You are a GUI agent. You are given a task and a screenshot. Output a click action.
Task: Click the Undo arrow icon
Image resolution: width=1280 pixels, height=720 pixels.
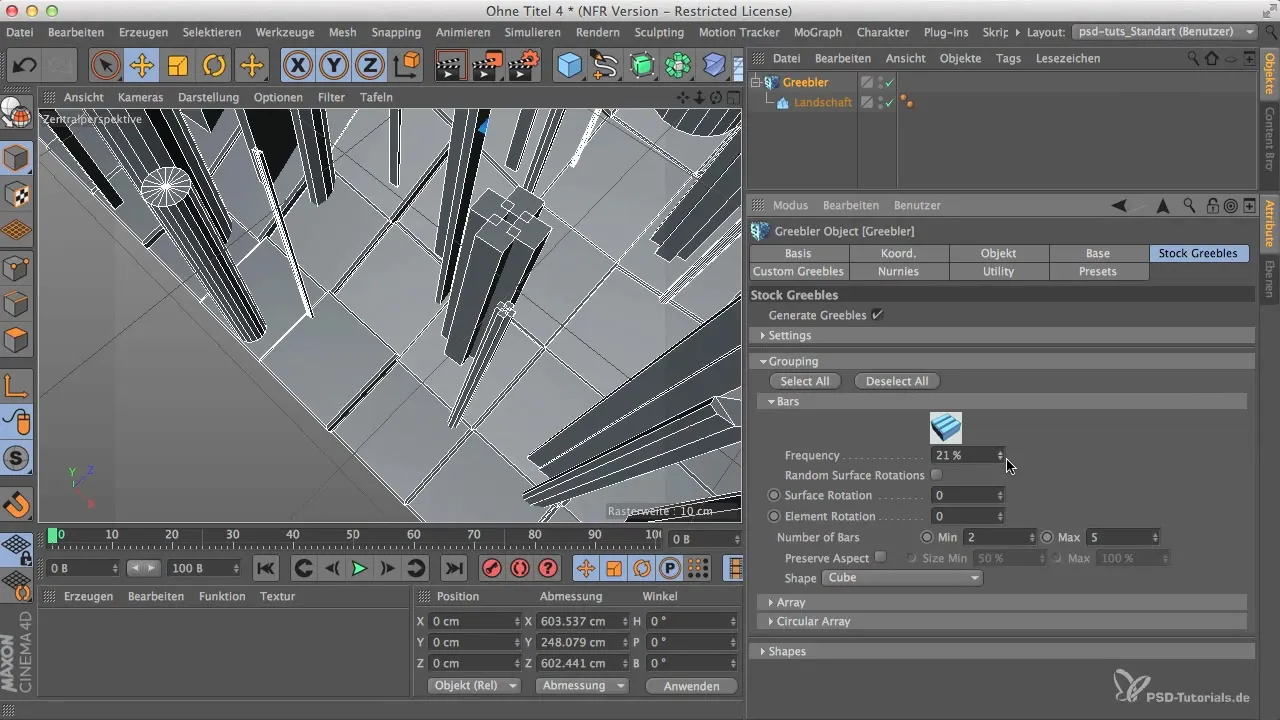tap(25, 66)
